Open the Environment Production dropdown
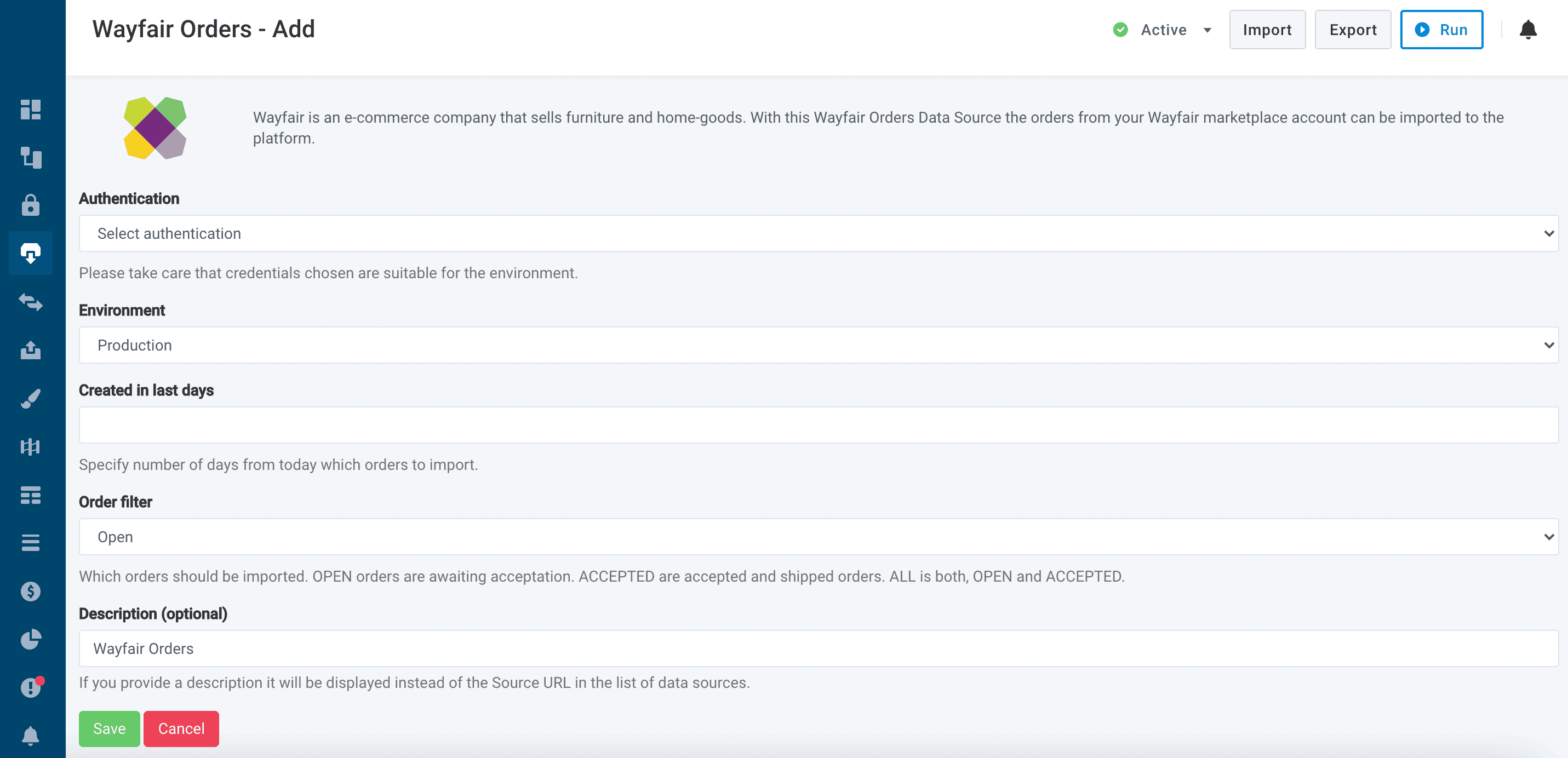This screenshot has width=1568, height=758. tap(818, 345)
